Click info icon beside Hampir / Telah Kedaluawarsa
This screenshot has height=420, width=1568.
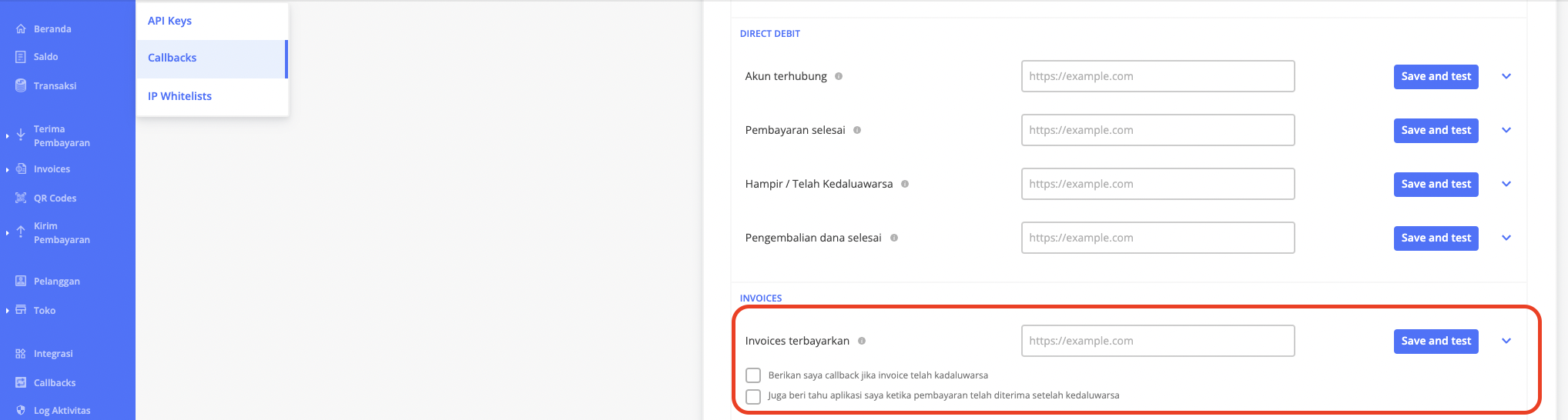coord(905,184)
